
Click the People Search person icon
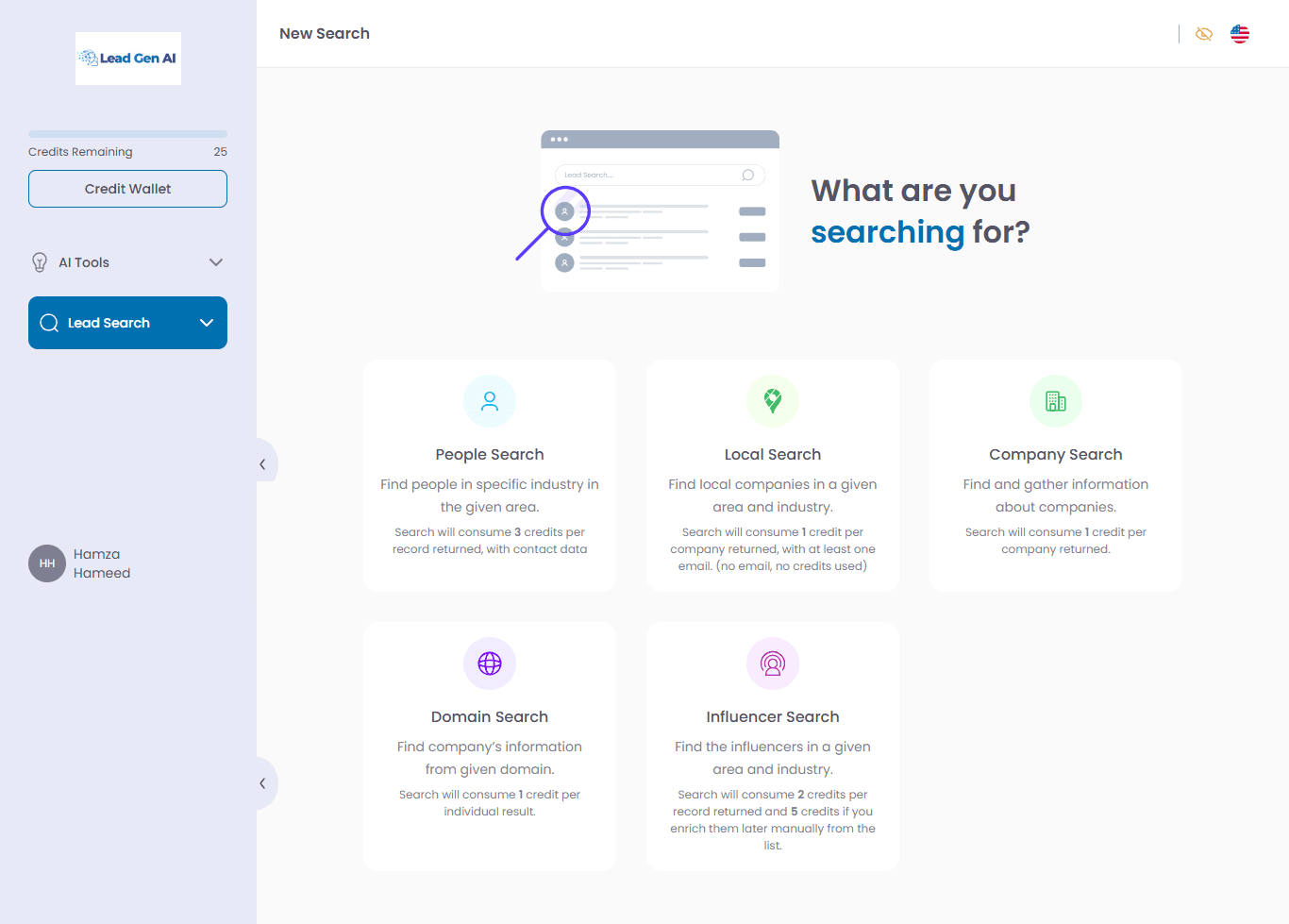tap(490, 401)
